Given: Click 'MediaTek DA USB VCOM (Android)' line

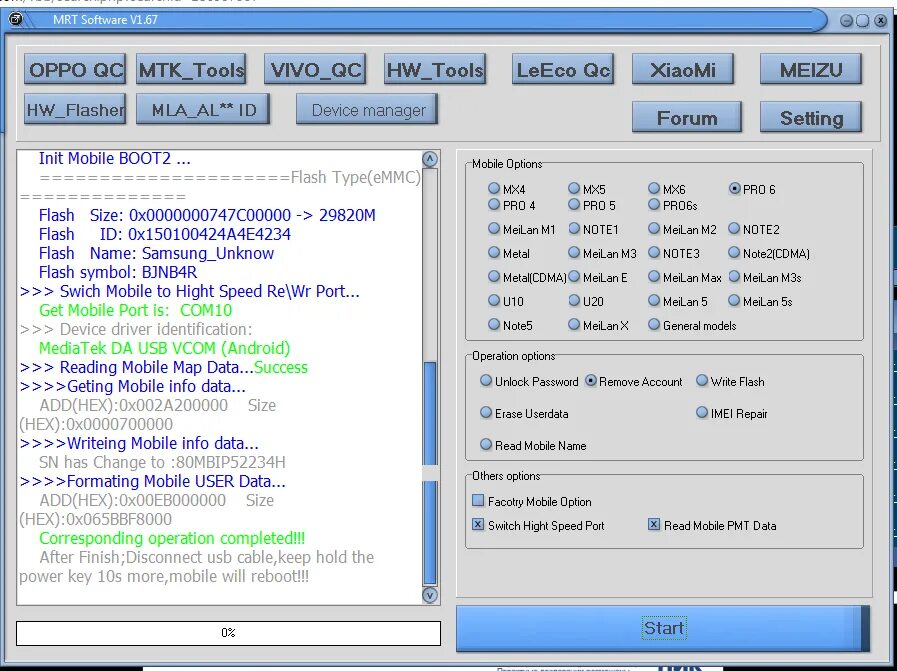Looking at the screenshot, I should point(165,348).
